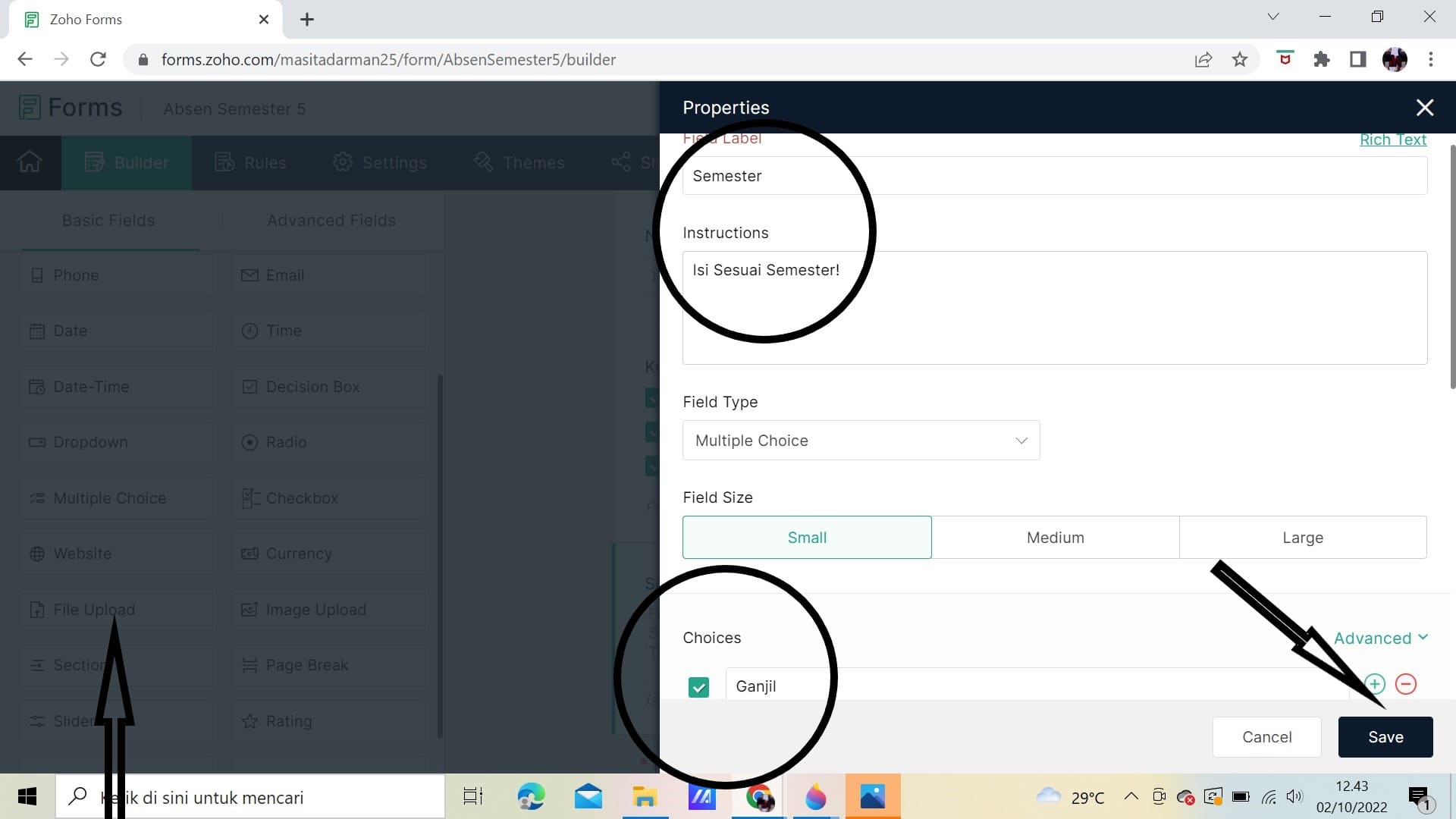This screenshot has width=1456, height=819.
Task: Select the Email field icon
Action: pyautogui.click(x=249, y=275)
